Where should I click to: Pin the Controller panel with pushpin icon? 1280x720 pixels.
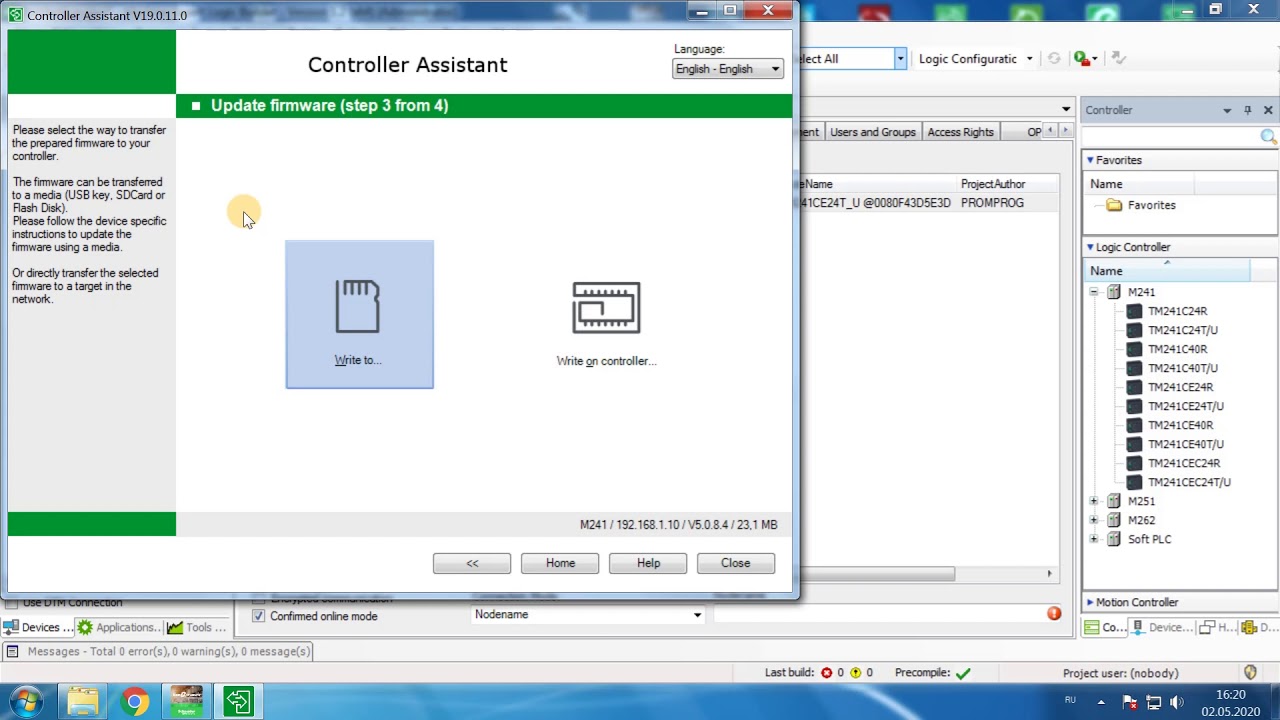[x=1248, y=110]
